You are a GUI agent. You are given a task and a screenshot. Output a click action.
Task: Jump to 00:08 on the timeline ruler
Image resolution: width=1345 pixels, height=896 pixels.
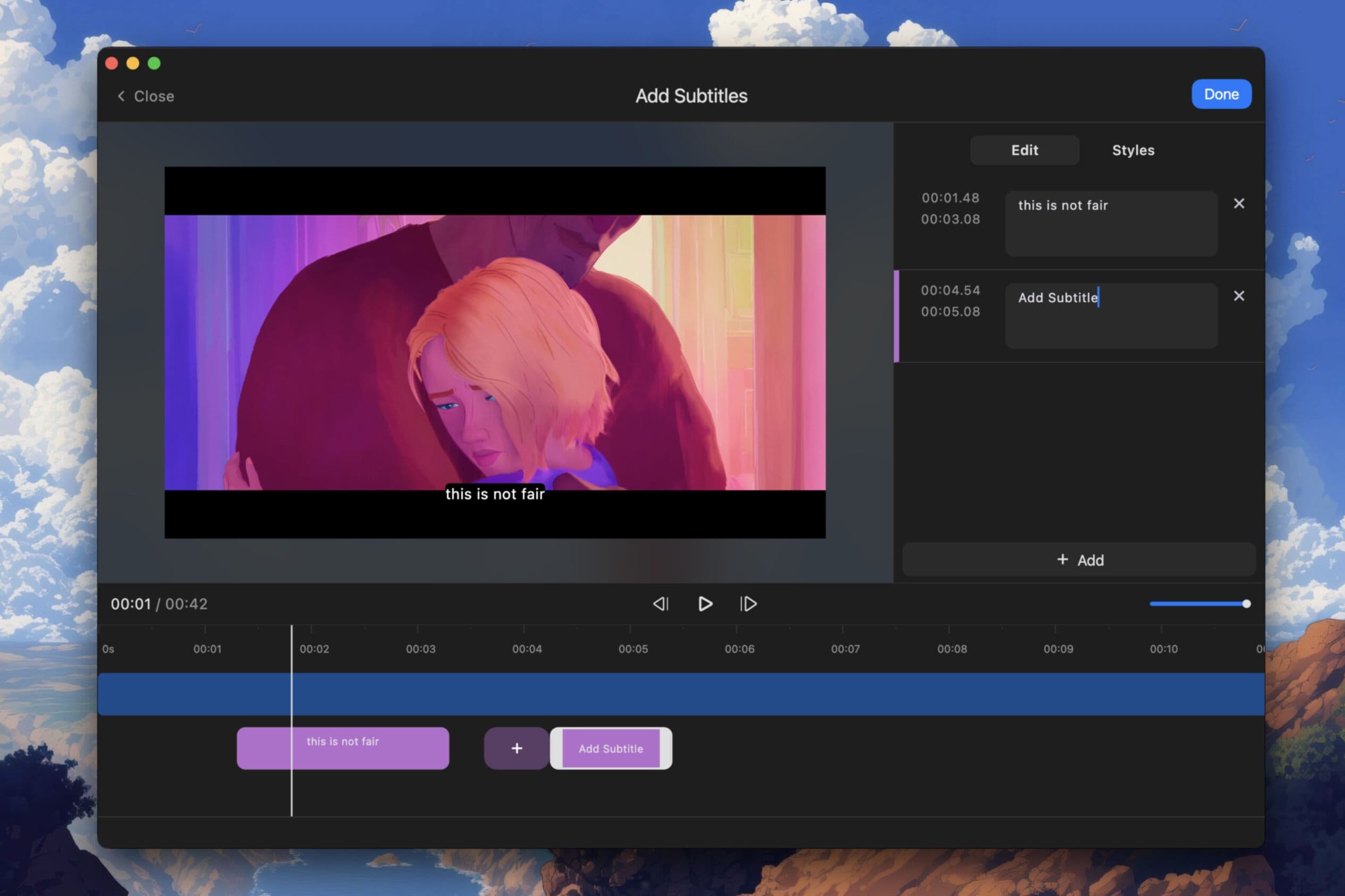pos(952,649)
